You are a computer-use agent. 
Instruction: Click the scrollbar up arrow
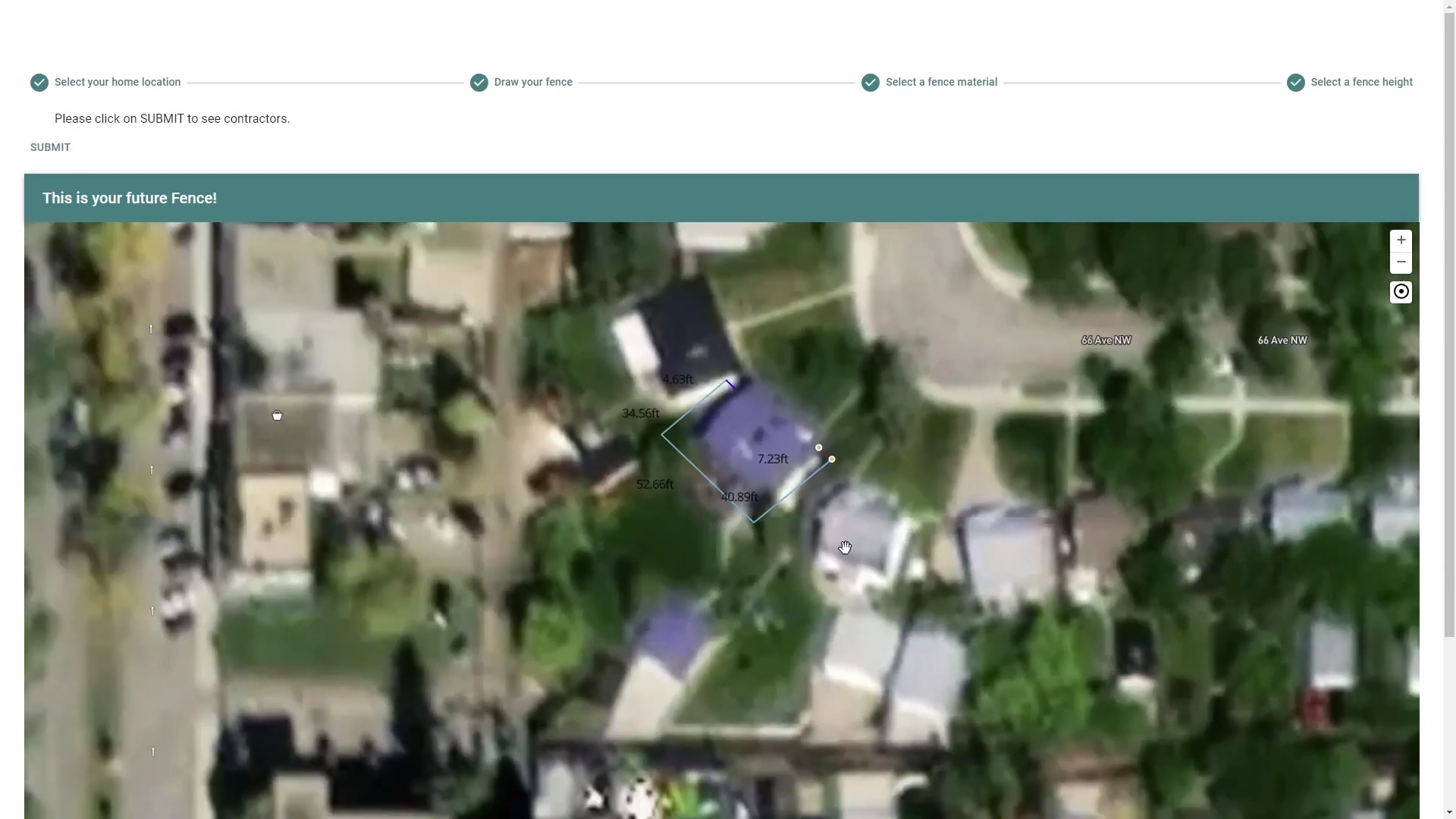coord(1449,6)
